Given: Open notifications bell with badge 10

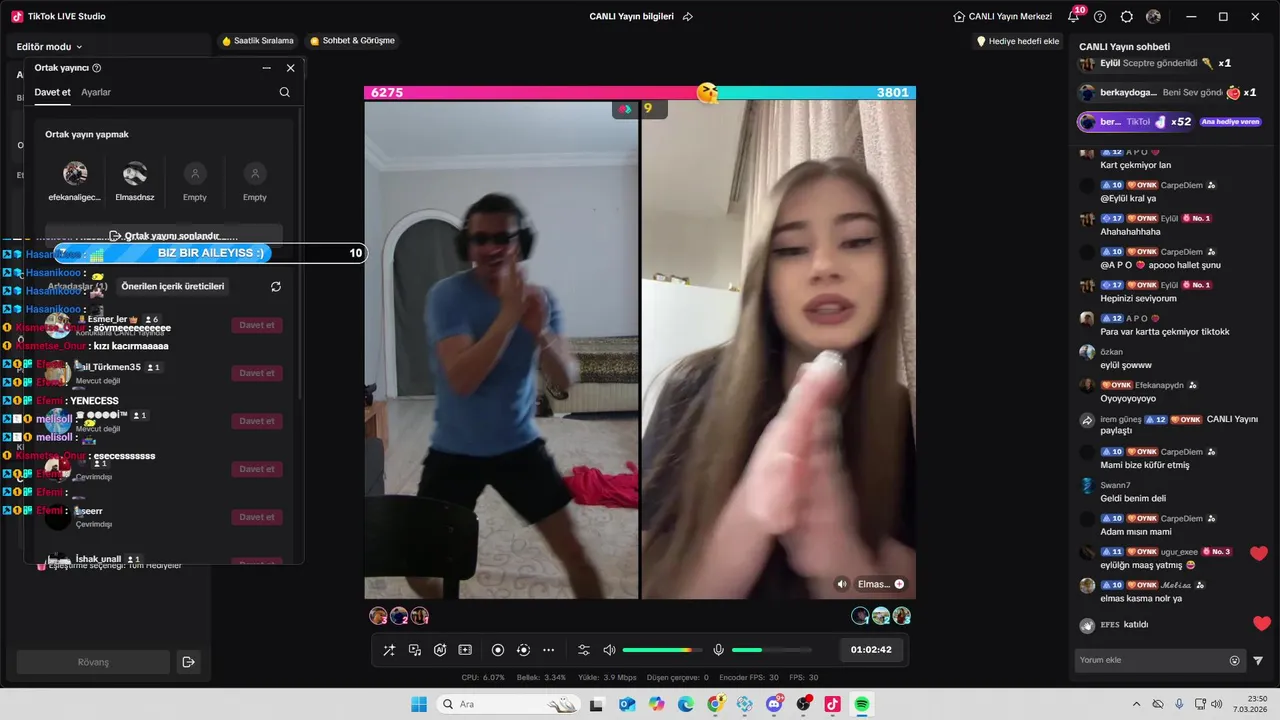Looking at the screenshot, I should click(x=1074, y=16).
